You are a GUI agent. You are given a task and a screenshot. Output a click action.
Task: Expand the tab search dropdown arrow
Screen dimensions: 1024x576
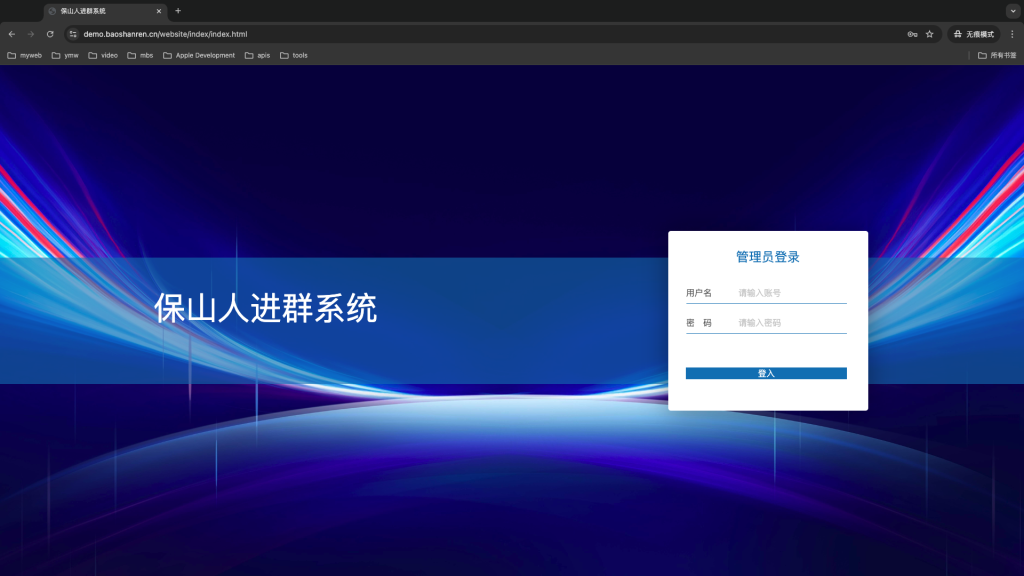[1012, 11]
